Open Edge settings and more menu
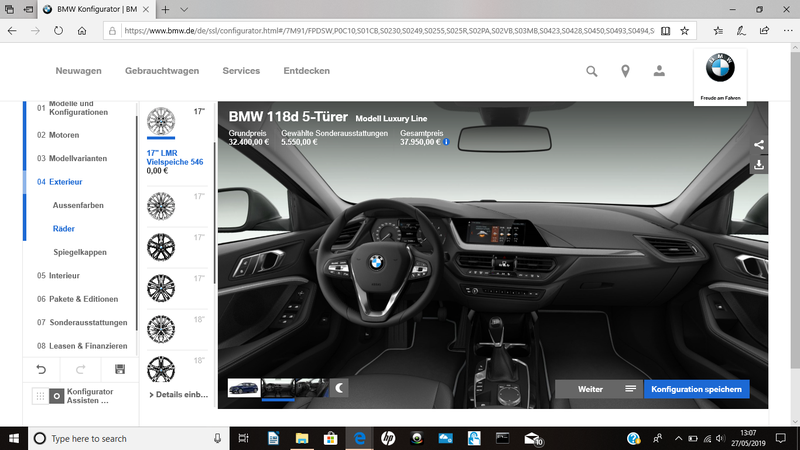Screen dimensions: 800x450 click(x=788, y=31)
